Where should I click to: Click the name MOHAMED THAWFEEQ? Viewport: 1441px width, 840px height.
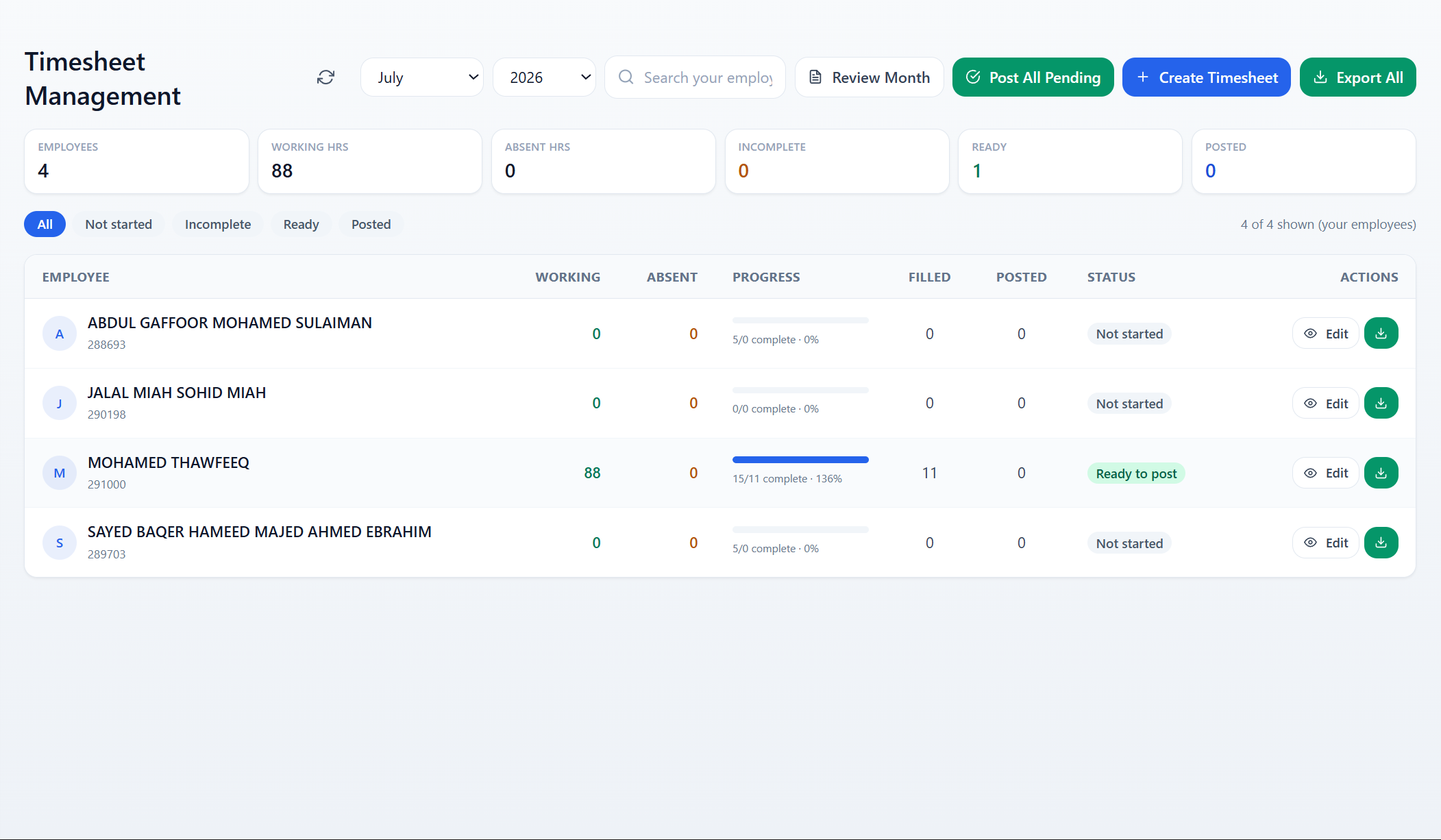(x=169, y=462)
